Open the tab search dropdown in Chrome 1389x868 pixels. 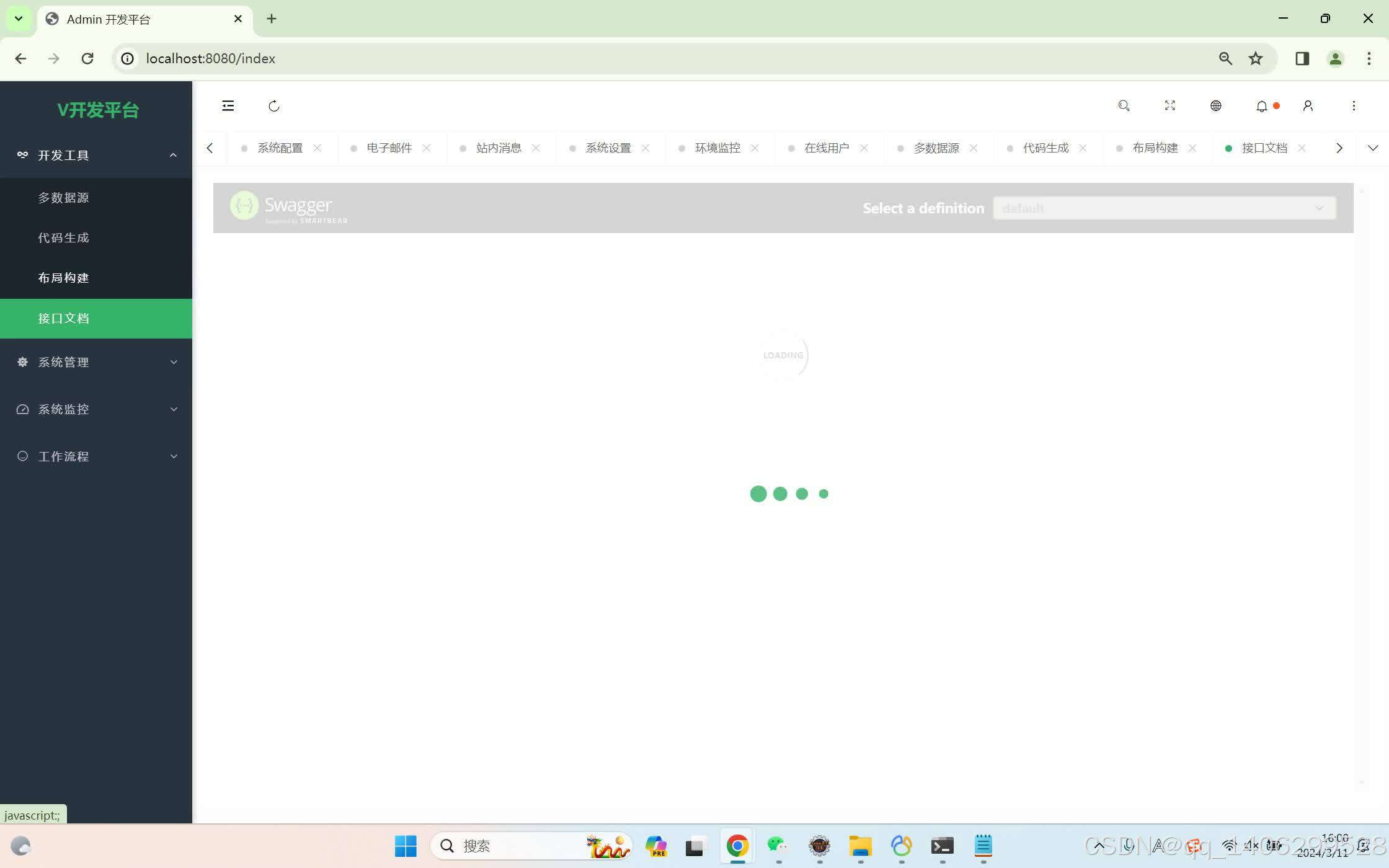point(19,19)
